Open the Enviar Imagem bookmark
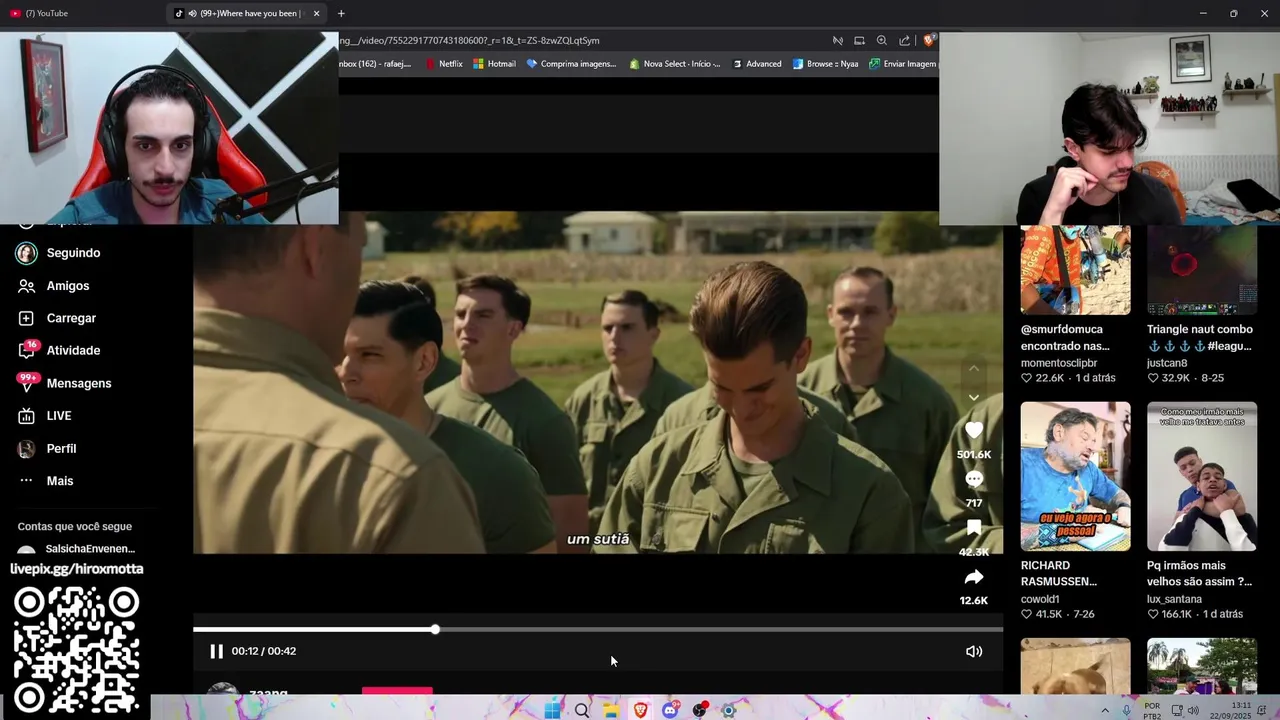1280x720 pixels. 903,64
